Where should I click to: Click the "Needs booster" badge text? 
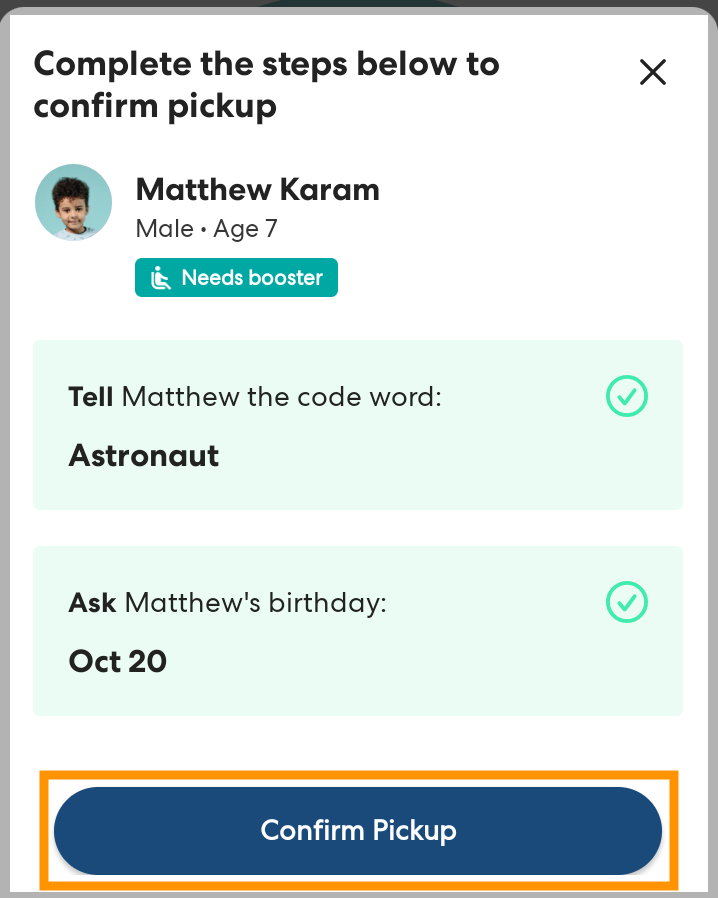tap(251, 278)
